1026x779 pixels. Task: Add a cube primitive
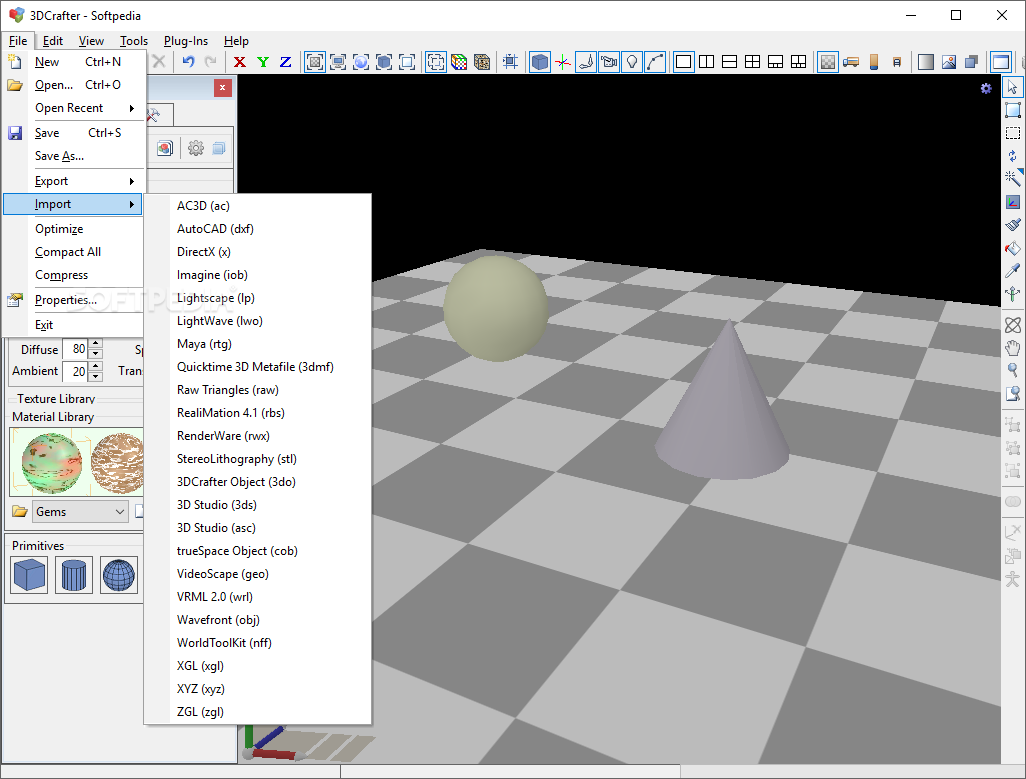29,575
